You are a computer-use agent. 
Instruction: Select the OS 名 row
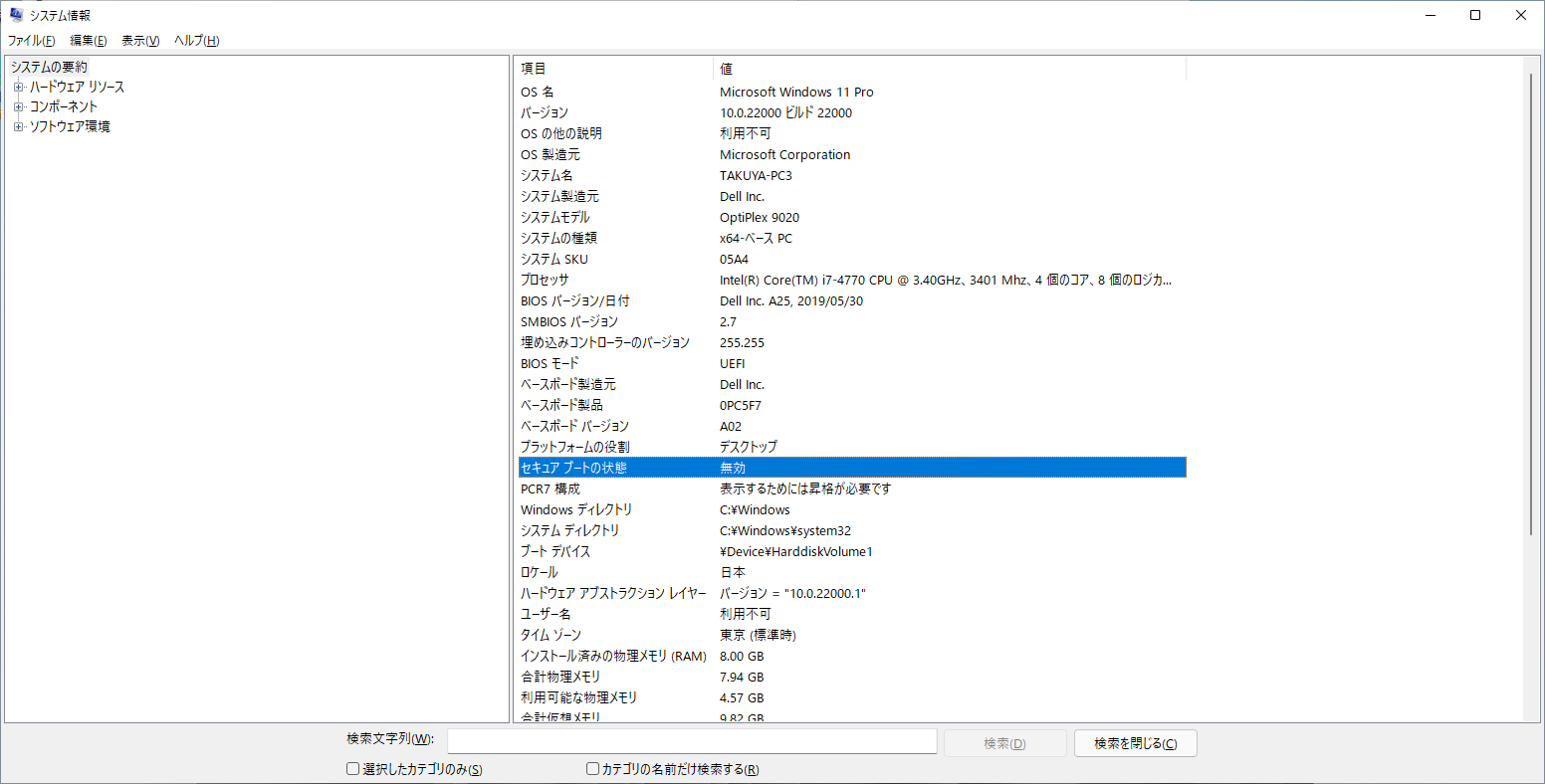[851, 92]
